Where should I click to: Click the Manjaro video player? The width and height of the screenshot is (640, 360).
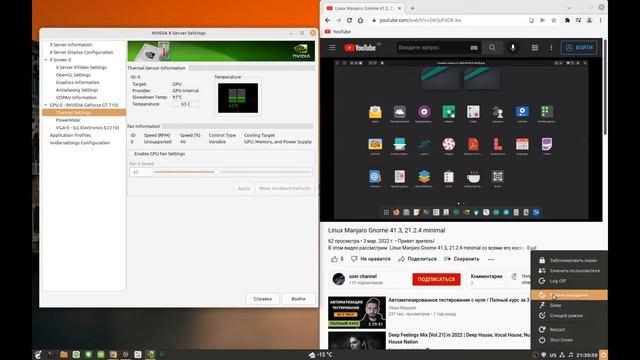[461, 140]
